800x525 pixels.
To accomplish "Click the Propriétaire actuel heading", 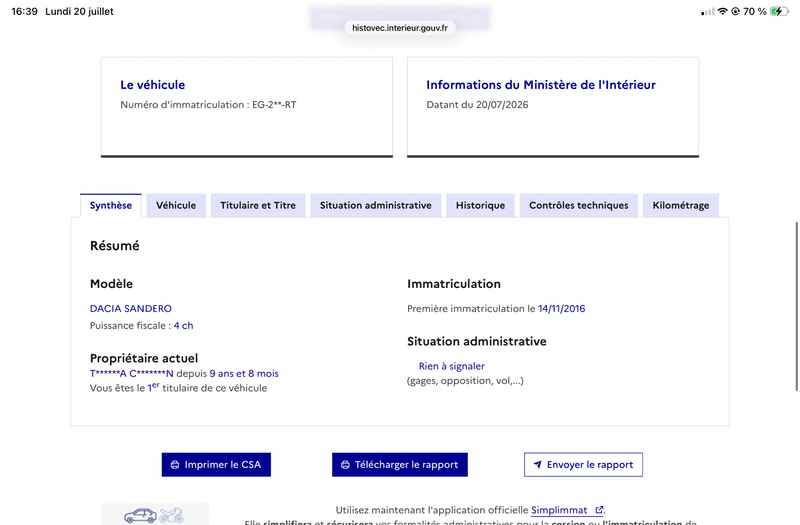I will 144,358.
